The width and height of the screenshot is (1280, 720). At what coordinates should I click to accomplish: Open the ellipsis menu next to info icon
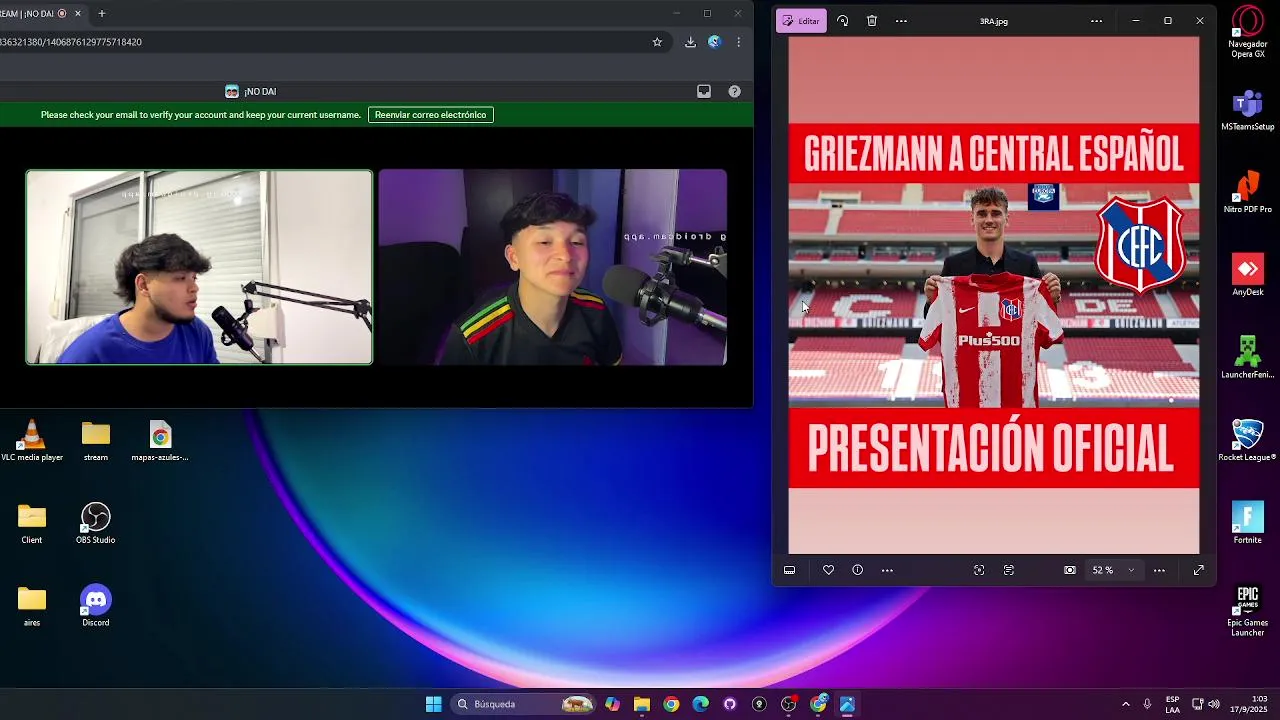(x=887, y=570)
